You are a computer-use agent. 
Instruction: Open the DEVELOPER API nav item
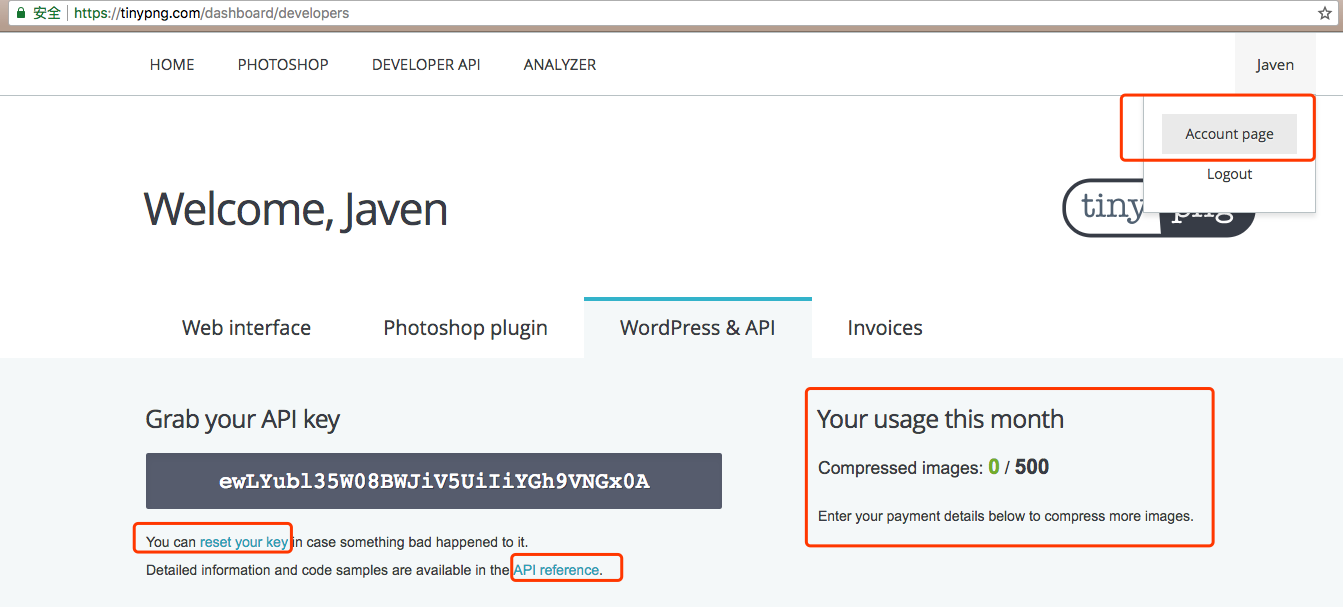[426, 64]
